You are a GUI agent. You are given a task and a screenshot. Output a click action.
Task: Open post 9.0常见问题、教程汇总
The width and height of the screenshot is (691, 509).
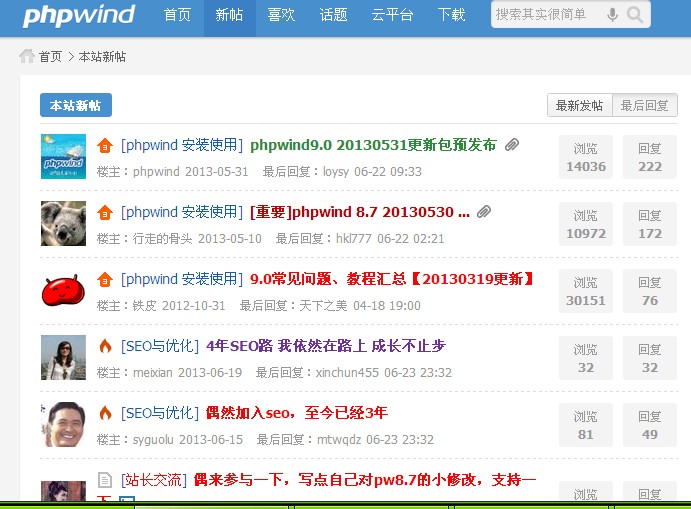[392, 279]
